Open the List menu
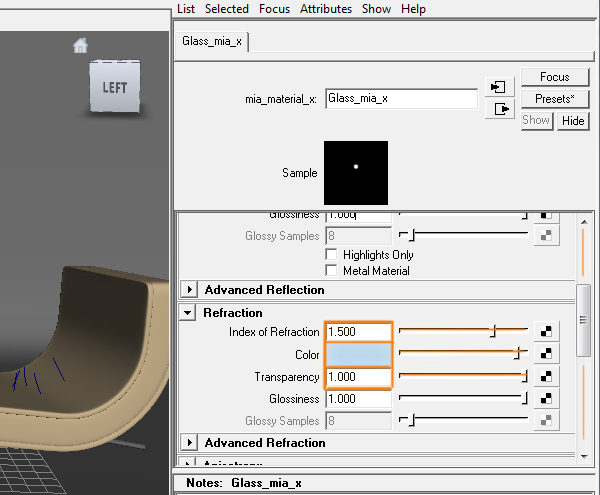The image size is (600, 495). click(186, 9)
